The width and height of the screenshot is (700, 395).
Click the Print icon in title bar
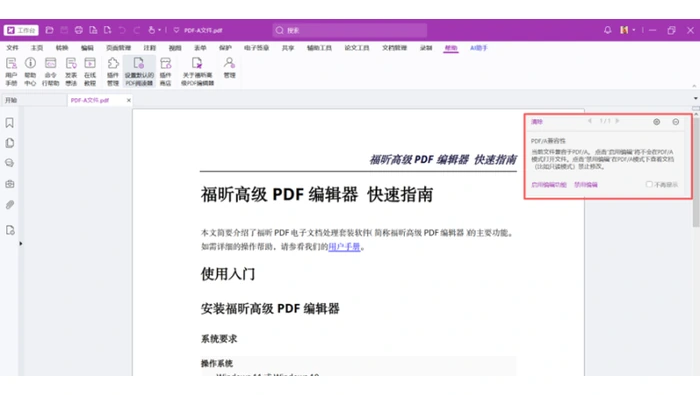pyautogui.click(x=79, y=30)
